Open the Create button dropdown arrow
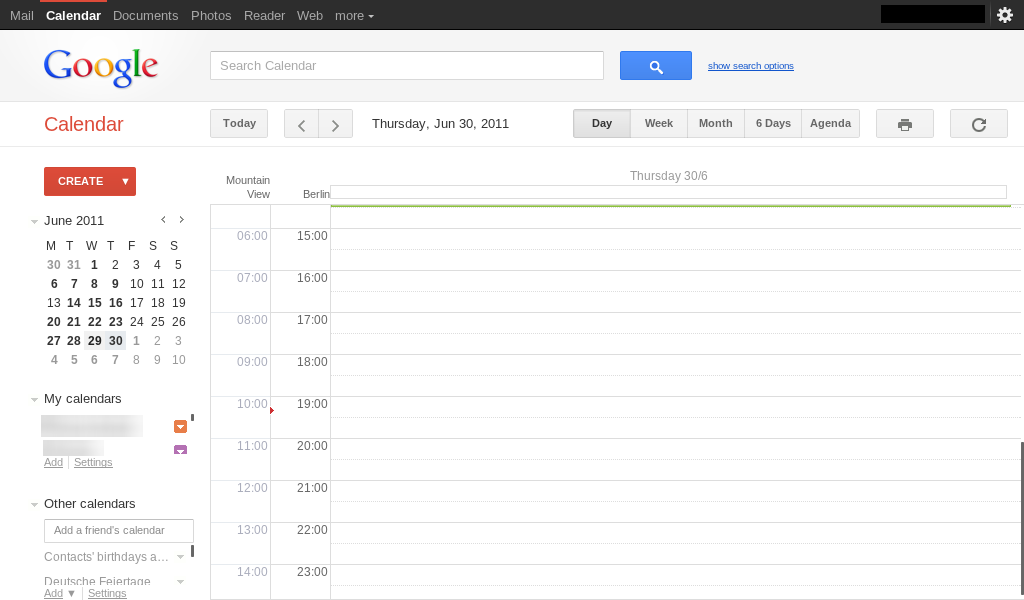 click(125, 181)
